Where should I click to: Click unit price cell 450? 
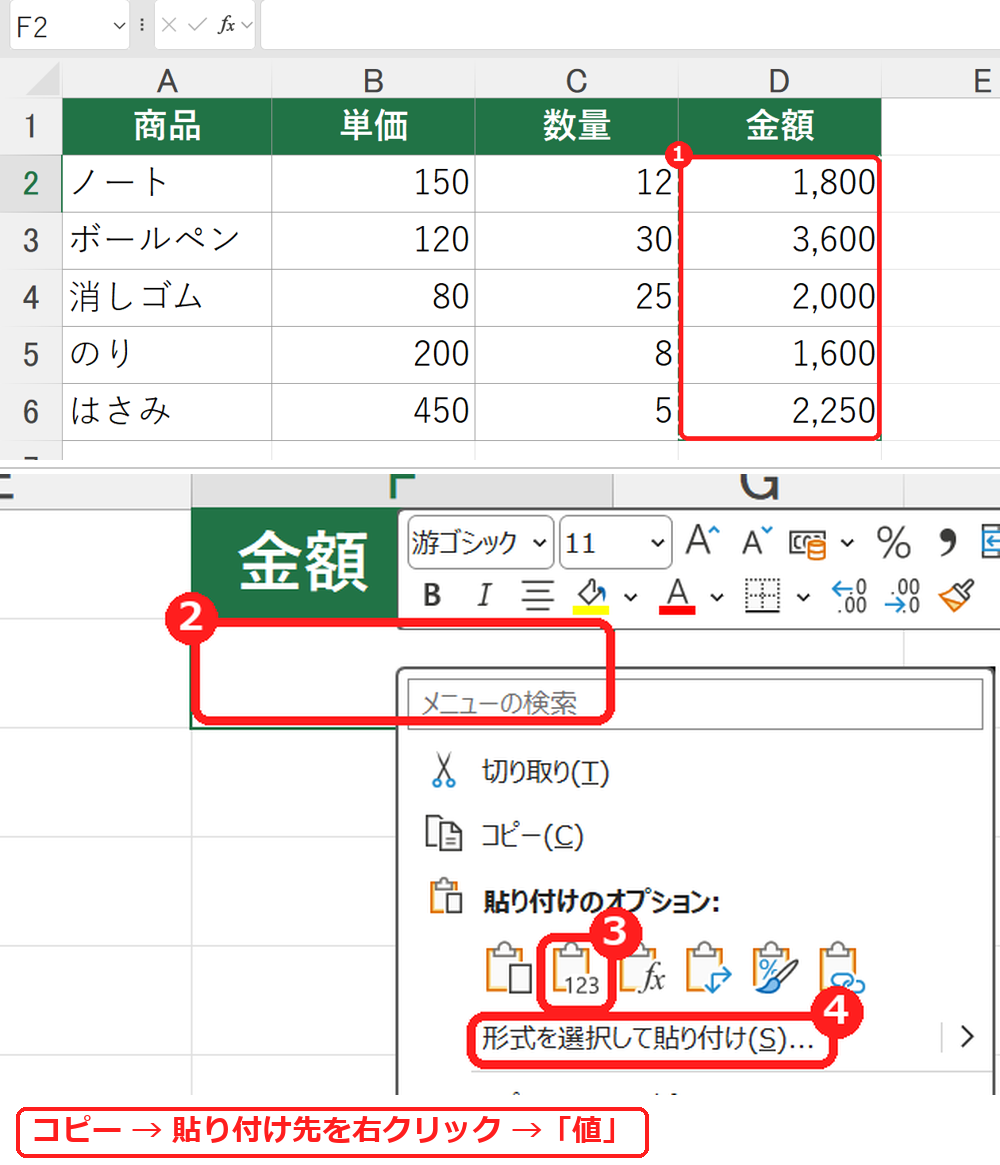[373, 412]
